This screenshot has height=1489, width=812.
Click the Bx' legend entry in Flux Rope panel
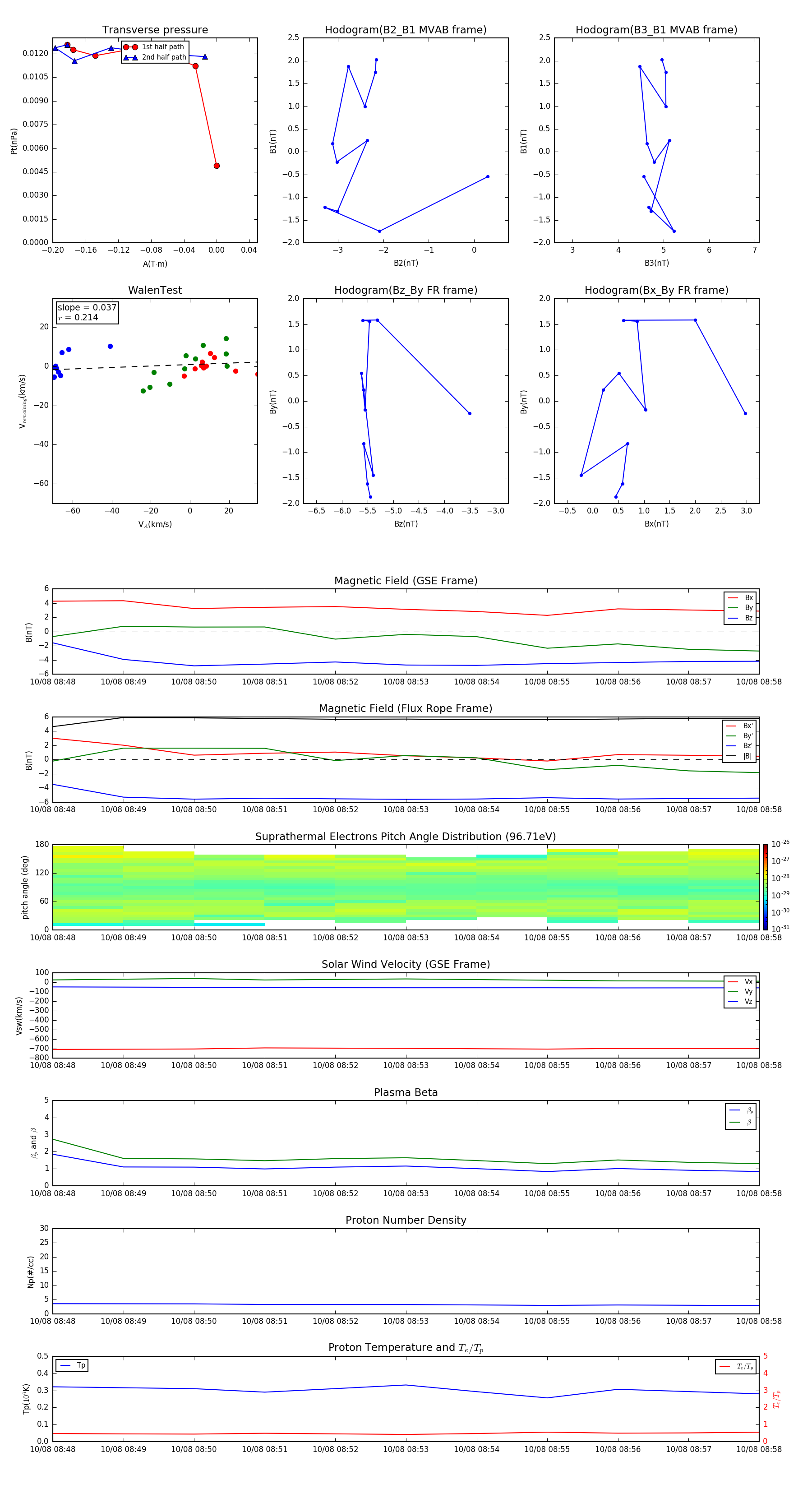[x=739, y=726]
